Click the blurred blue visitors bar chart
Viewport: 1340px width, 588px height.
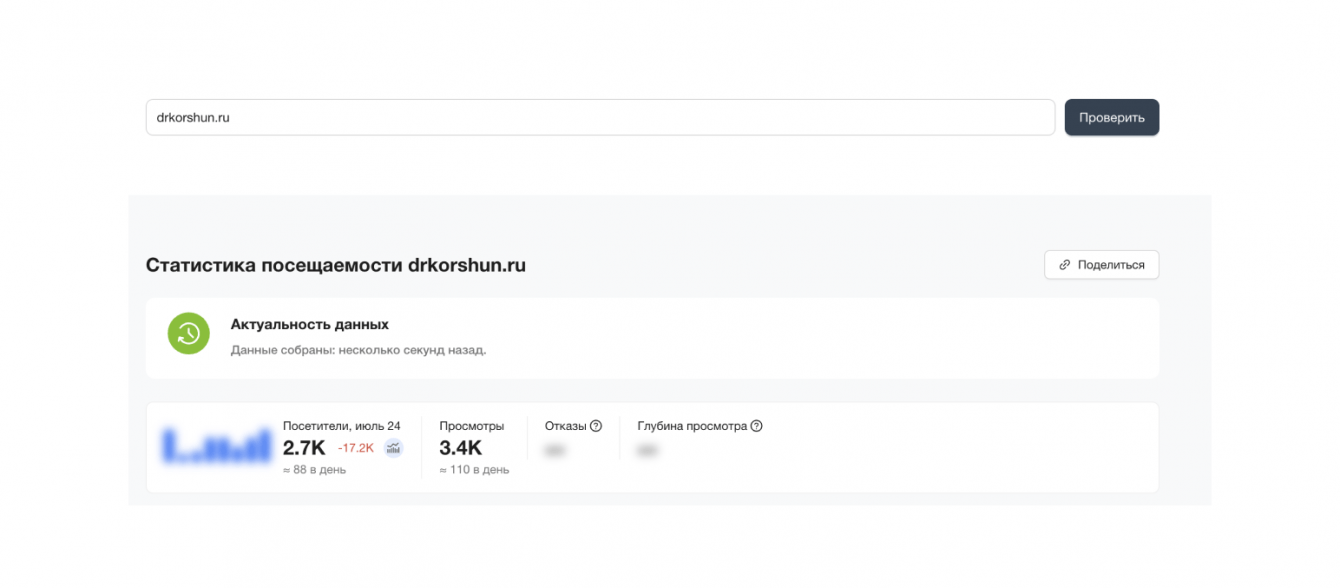click(217, 446)
